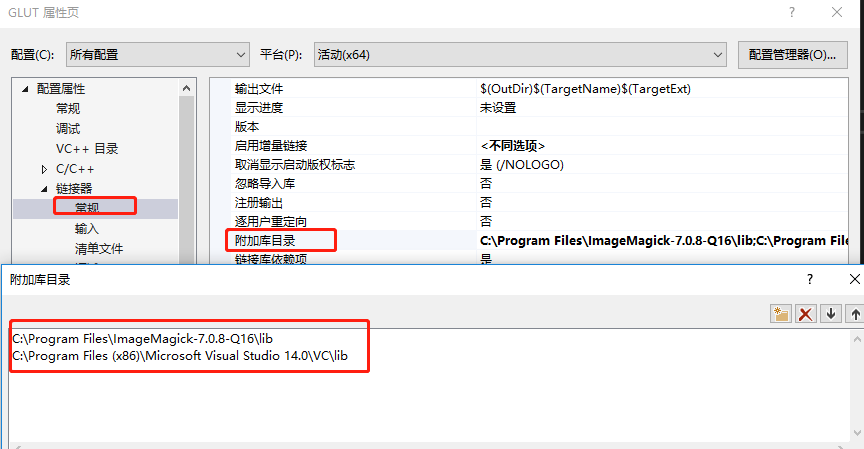This screenshot has width=864, height=449.
Task: Select 链接器 tree item
Action: point(74,189)
